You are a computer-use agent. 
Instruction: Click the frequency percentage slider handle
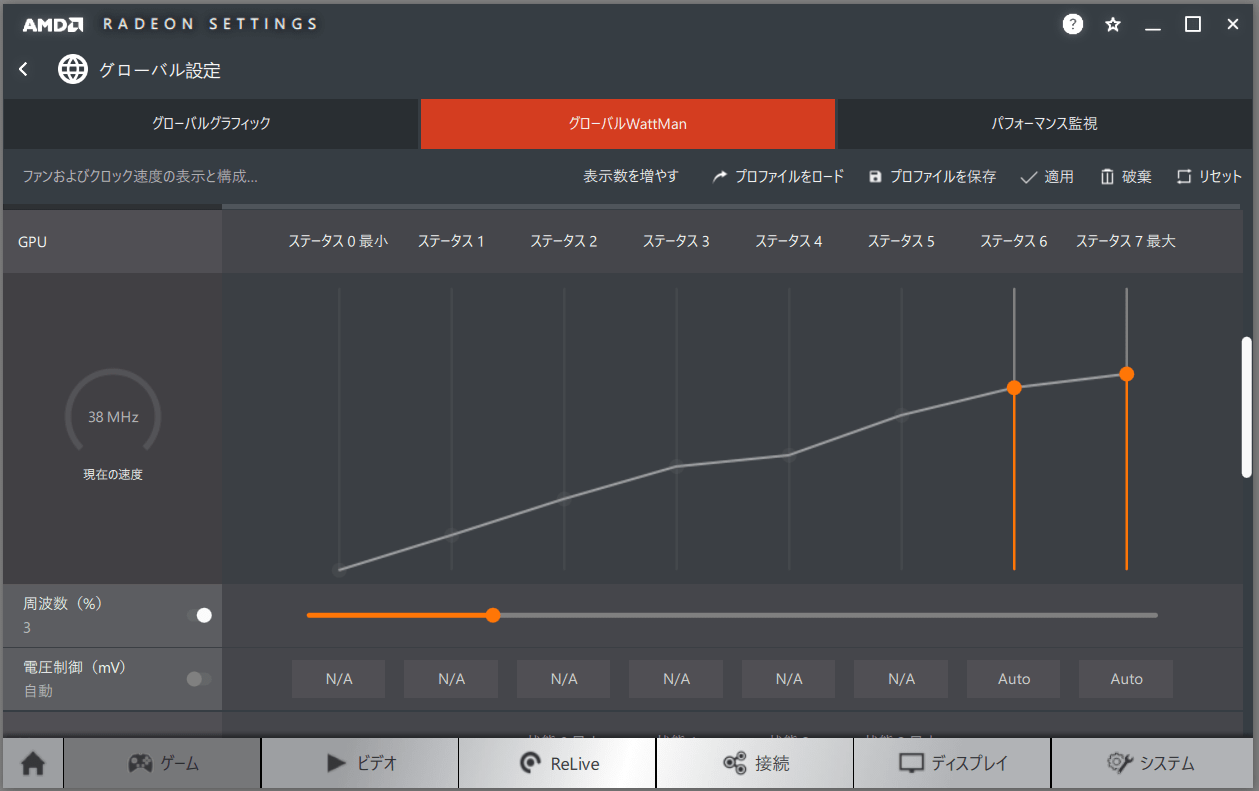pos(492,615)
